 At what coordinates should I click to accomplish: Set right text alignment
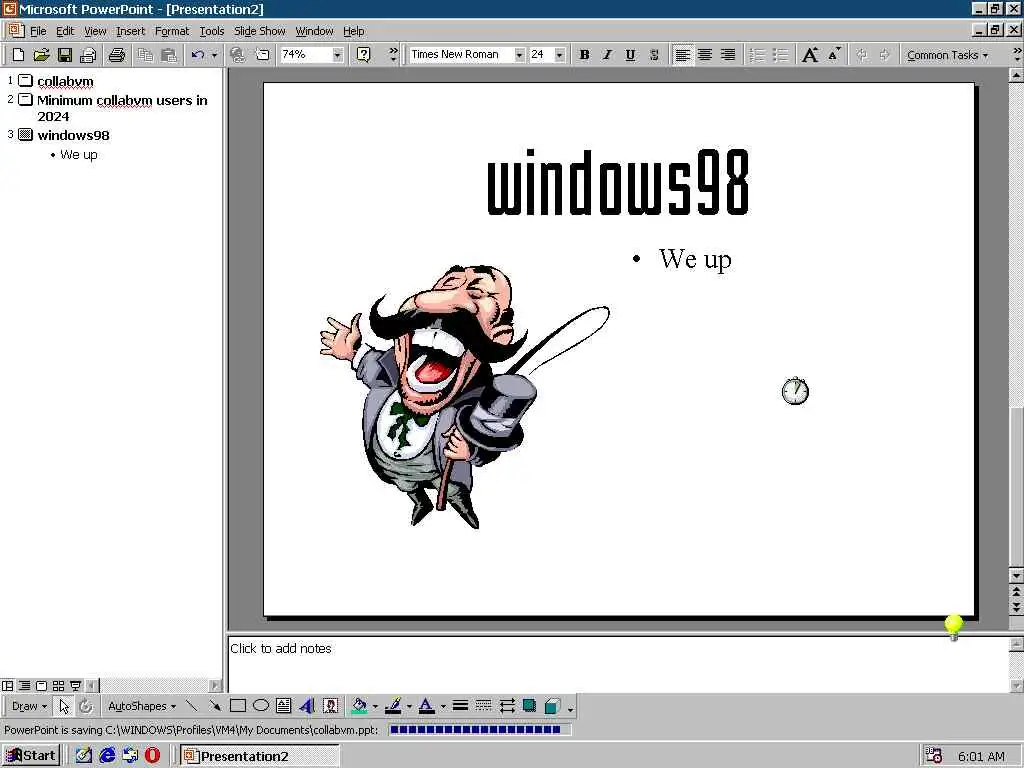click(x=728, y=55)
